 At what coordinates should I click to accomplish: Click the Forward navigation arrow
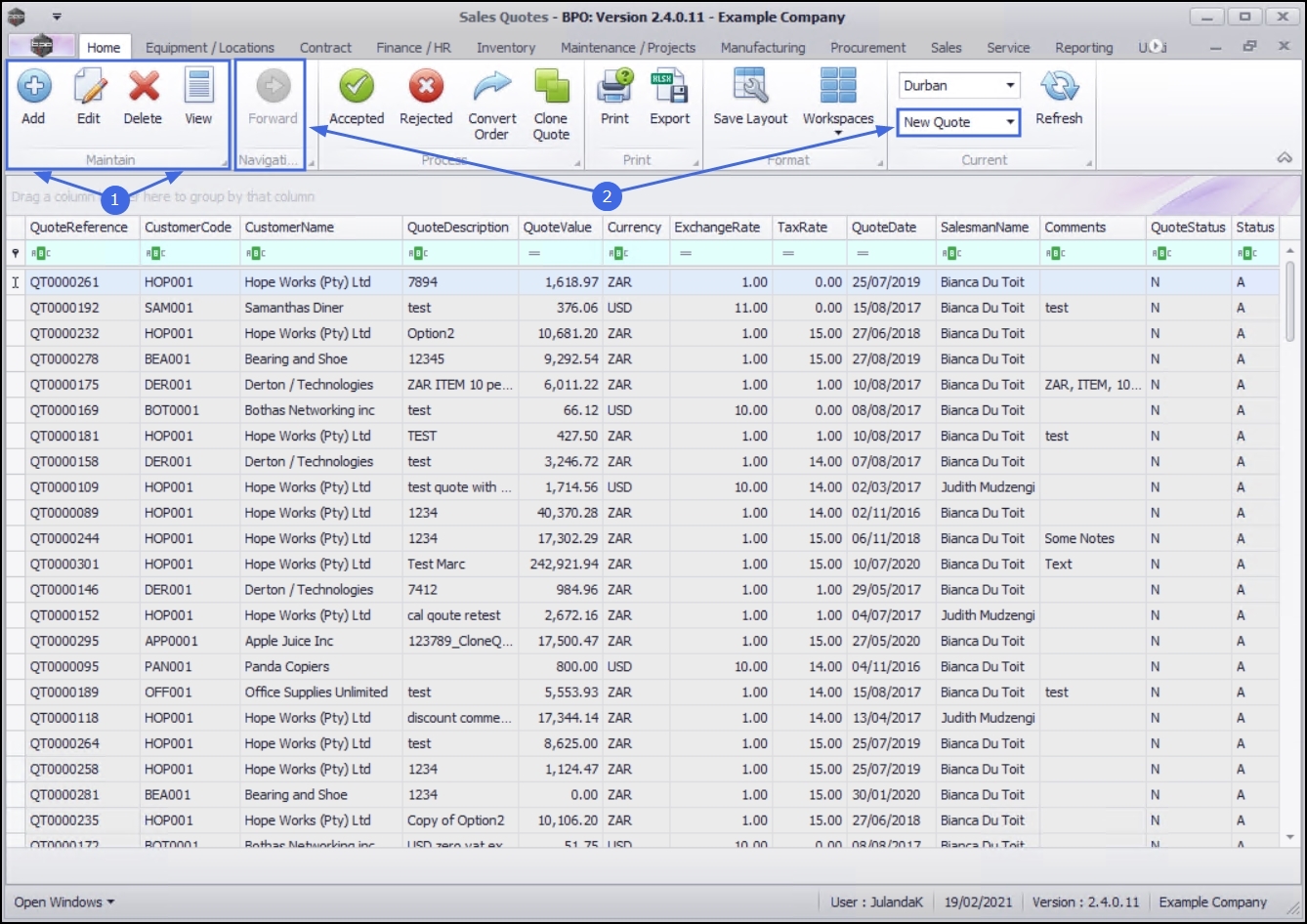pos(273,98)
